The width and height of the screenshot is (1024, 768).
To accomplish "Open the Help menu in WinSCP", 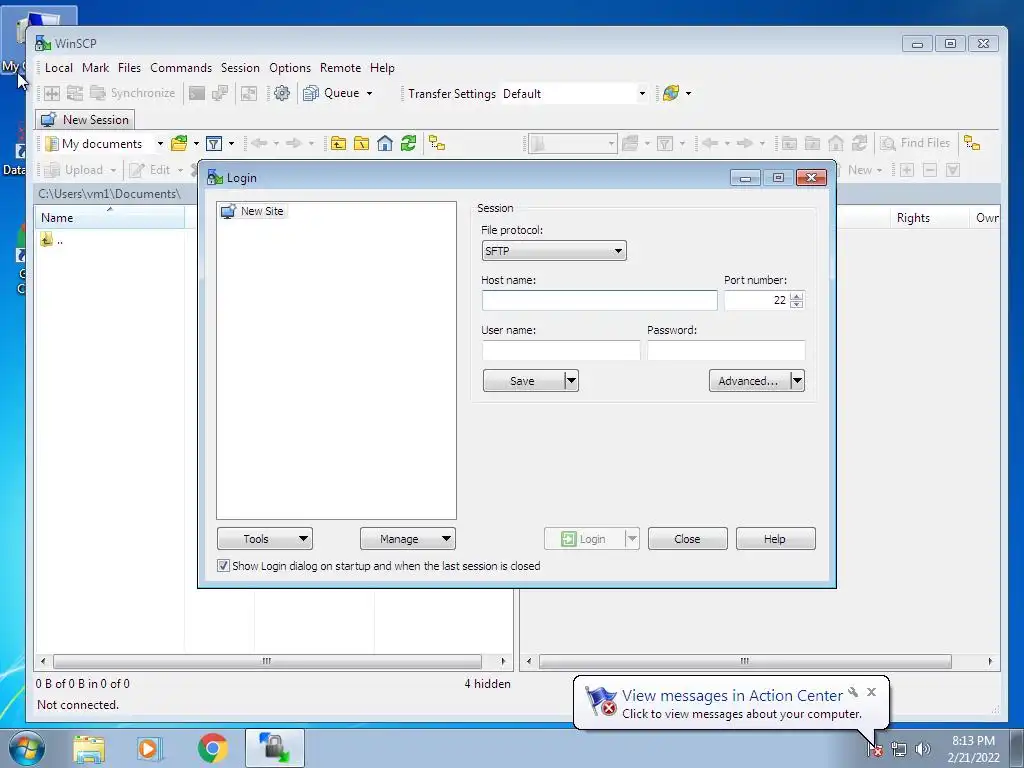I will [382, 68].
